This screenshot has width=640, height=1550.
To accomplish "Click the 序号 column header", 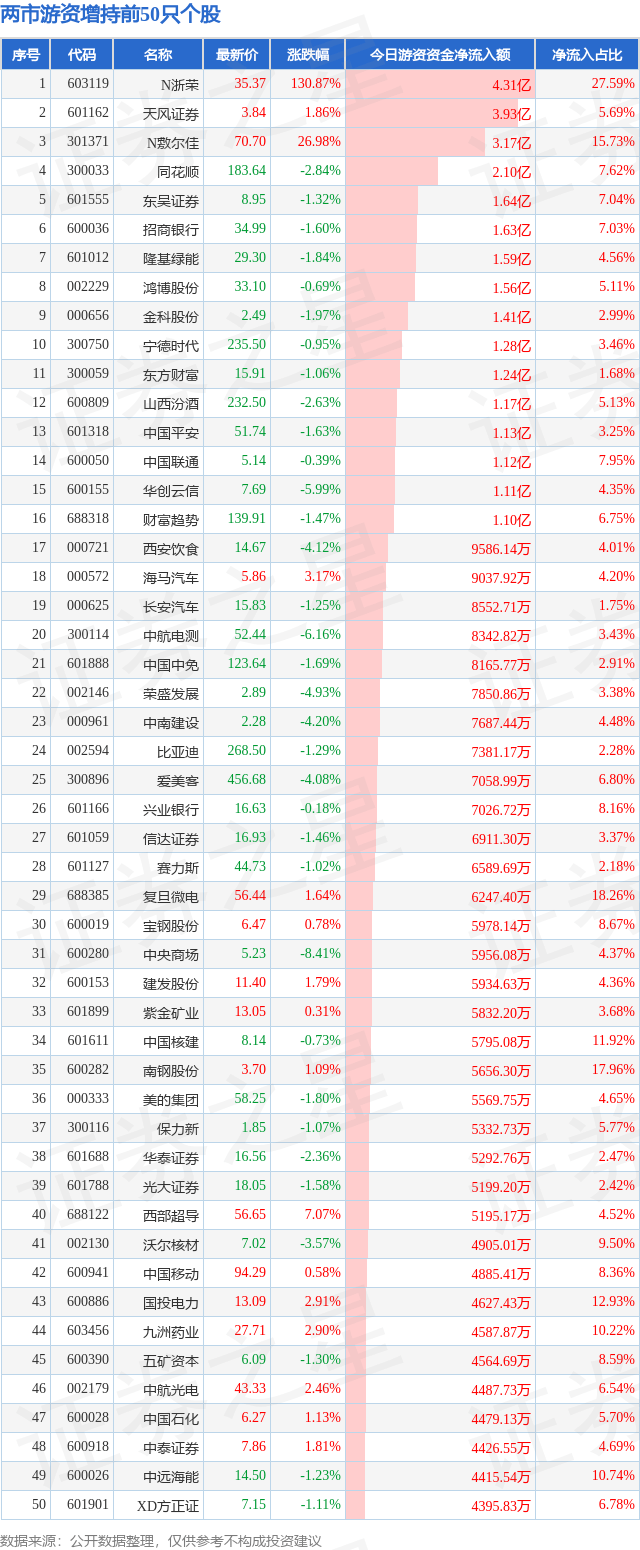I will [25, 55].
